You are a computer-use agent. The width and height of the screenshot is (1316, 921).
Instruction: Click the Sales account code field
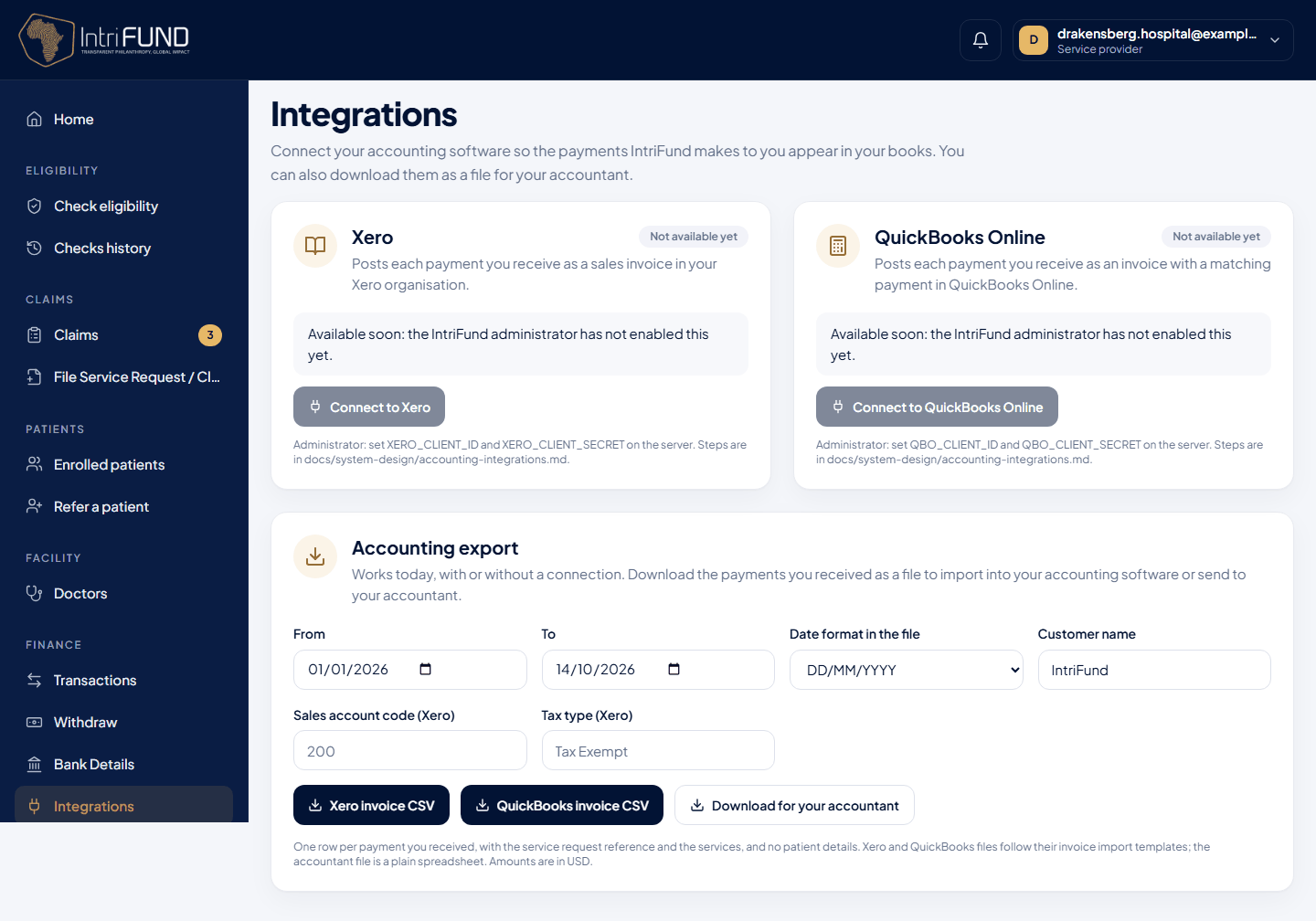point(410,750)
